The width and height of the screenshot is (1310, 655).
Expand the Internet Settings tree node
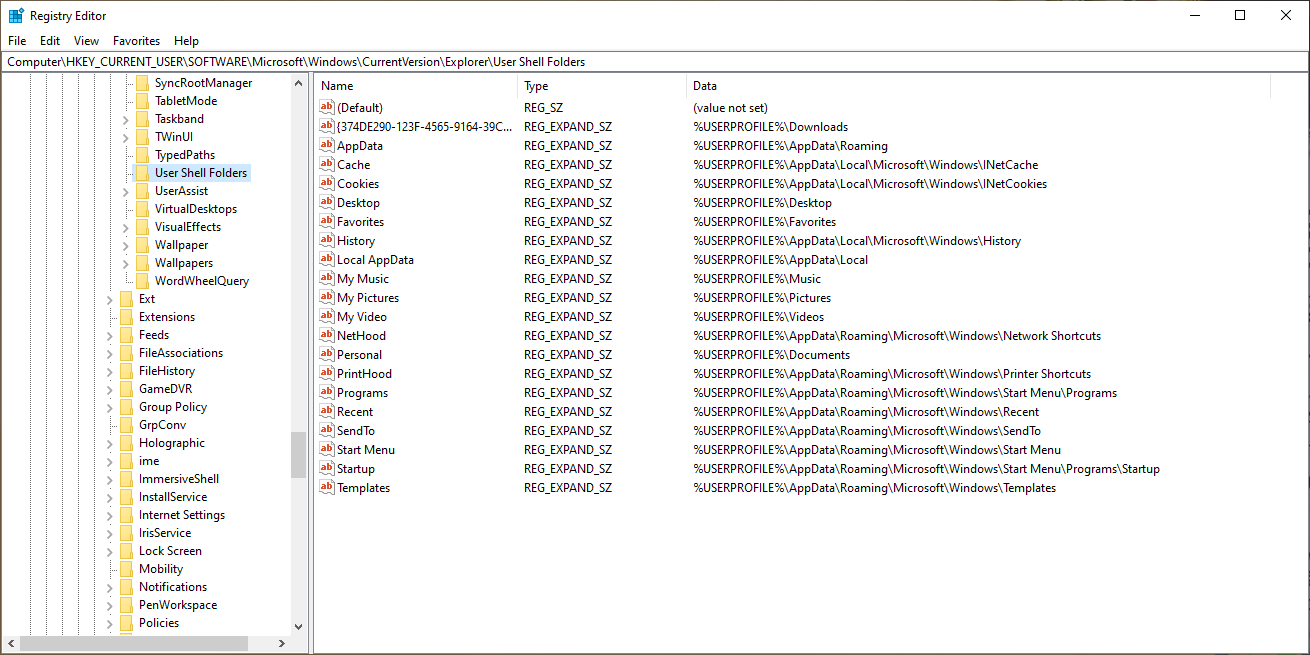coord(110,515)
